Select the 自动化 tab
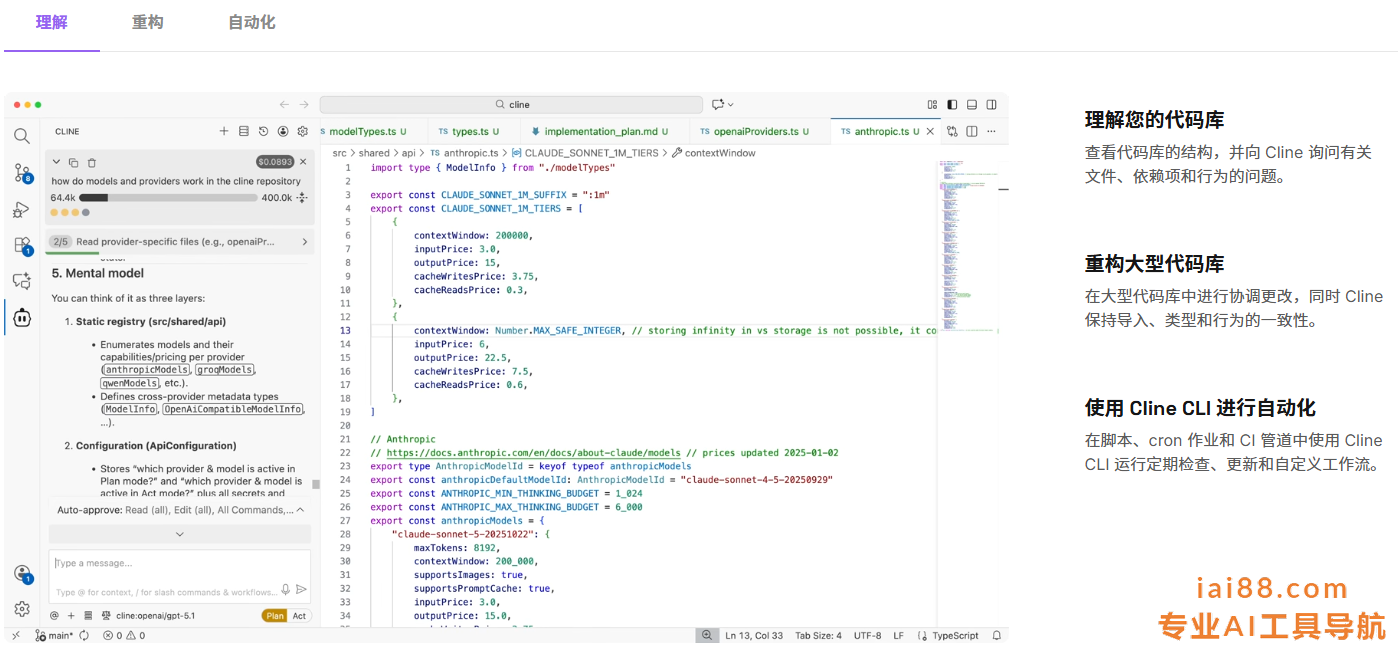The width and height of the screenshot is (1398, 652). tap(252, 22)
